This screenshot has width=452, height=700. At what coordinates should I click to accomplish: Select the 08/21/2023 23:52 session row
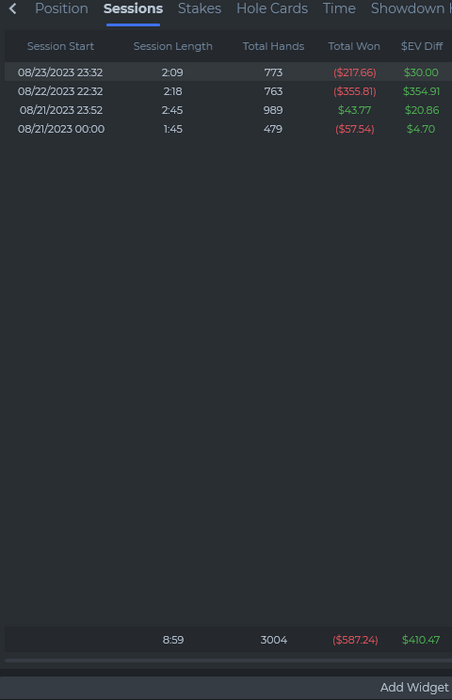click(x=228, y=110)
